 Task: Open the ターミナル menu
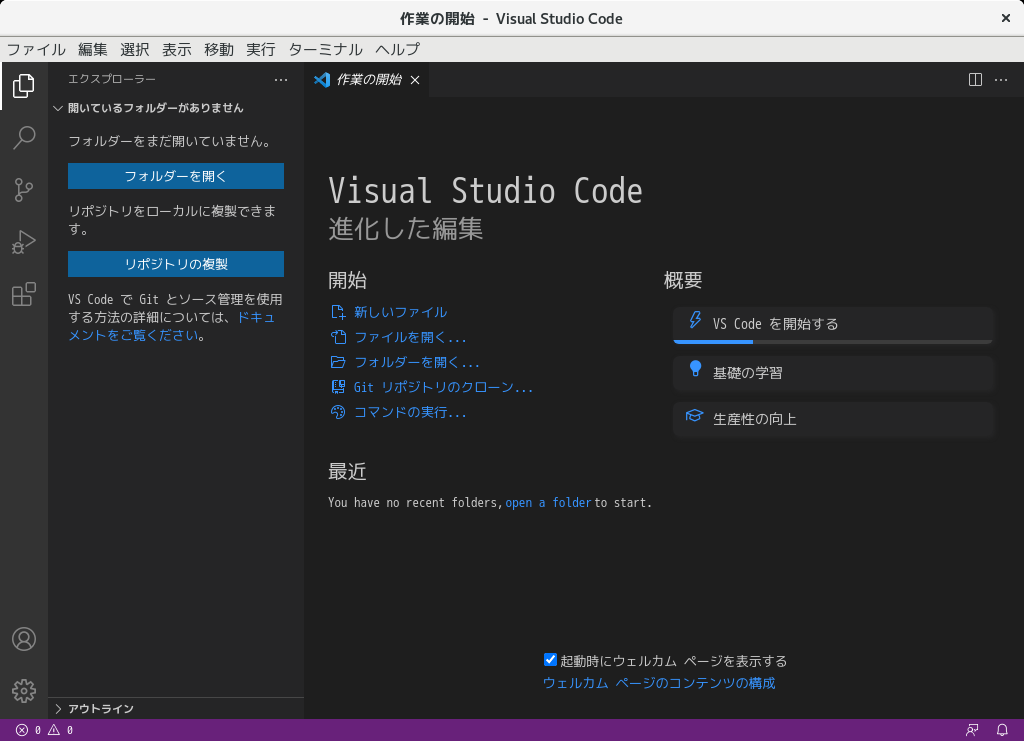(x=325, y=50)
